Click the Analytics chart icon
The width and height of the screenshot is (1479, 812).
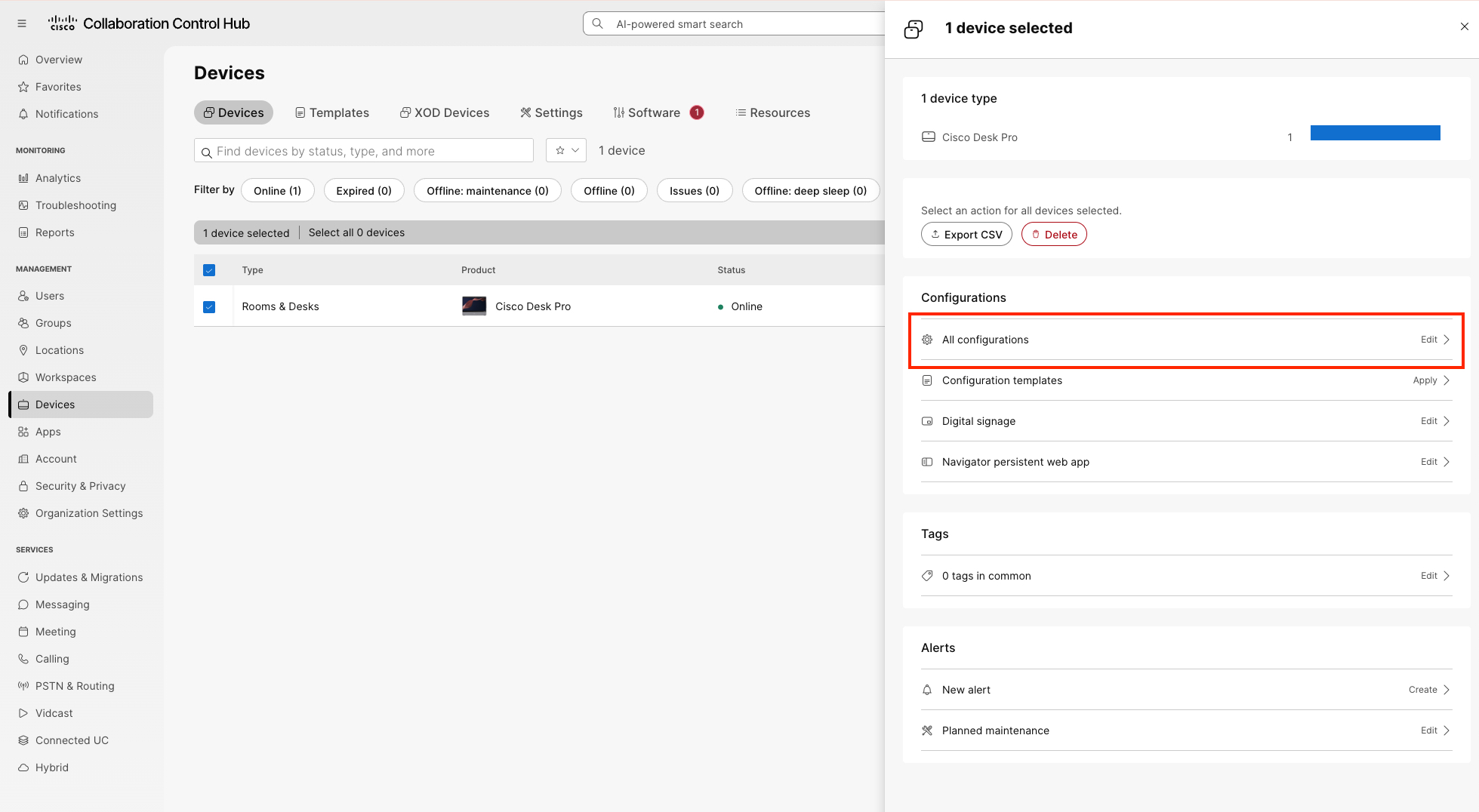[23, 178]
